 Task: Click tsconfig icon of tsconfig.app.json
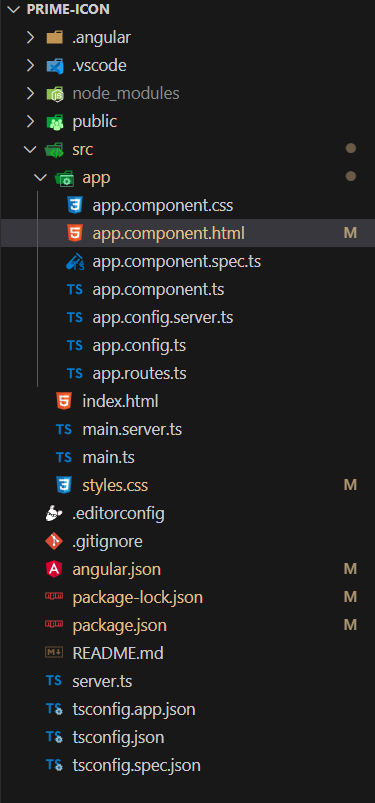54,709
